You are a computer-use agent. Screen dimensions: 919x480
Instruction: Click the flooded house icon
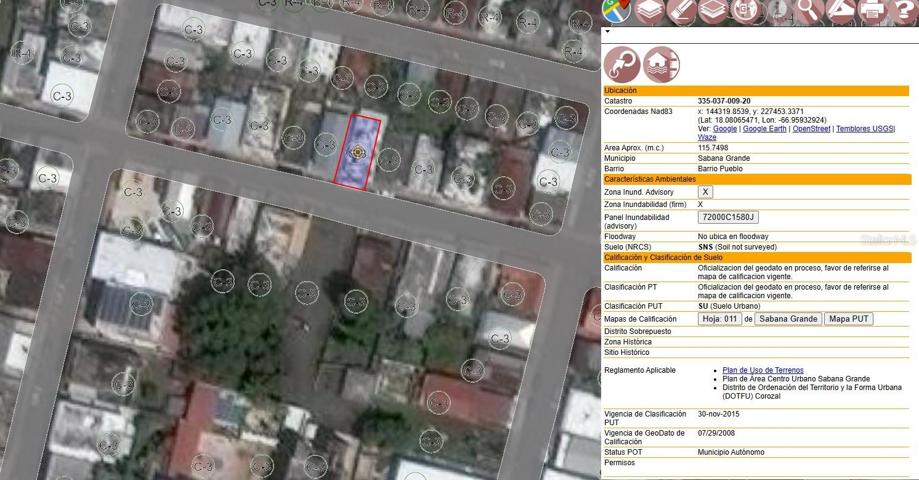pyautogui.click(x=662, y=64)
